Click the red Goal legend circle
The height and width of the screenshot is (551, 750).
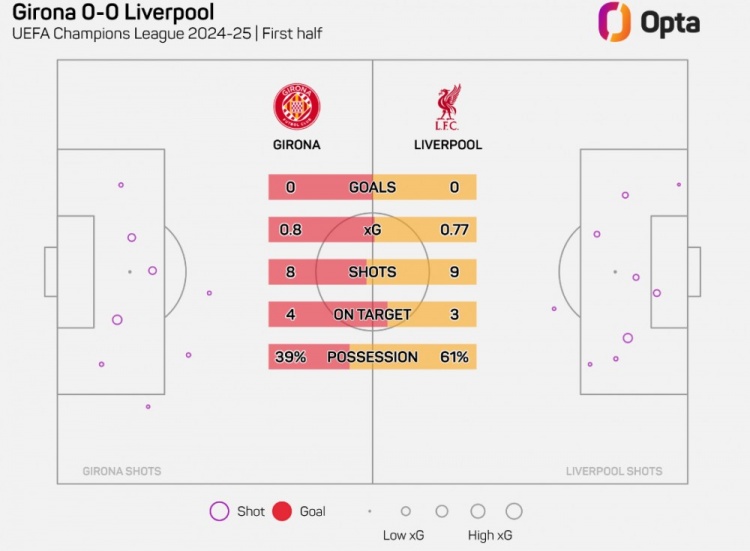(x=282, y=511)
